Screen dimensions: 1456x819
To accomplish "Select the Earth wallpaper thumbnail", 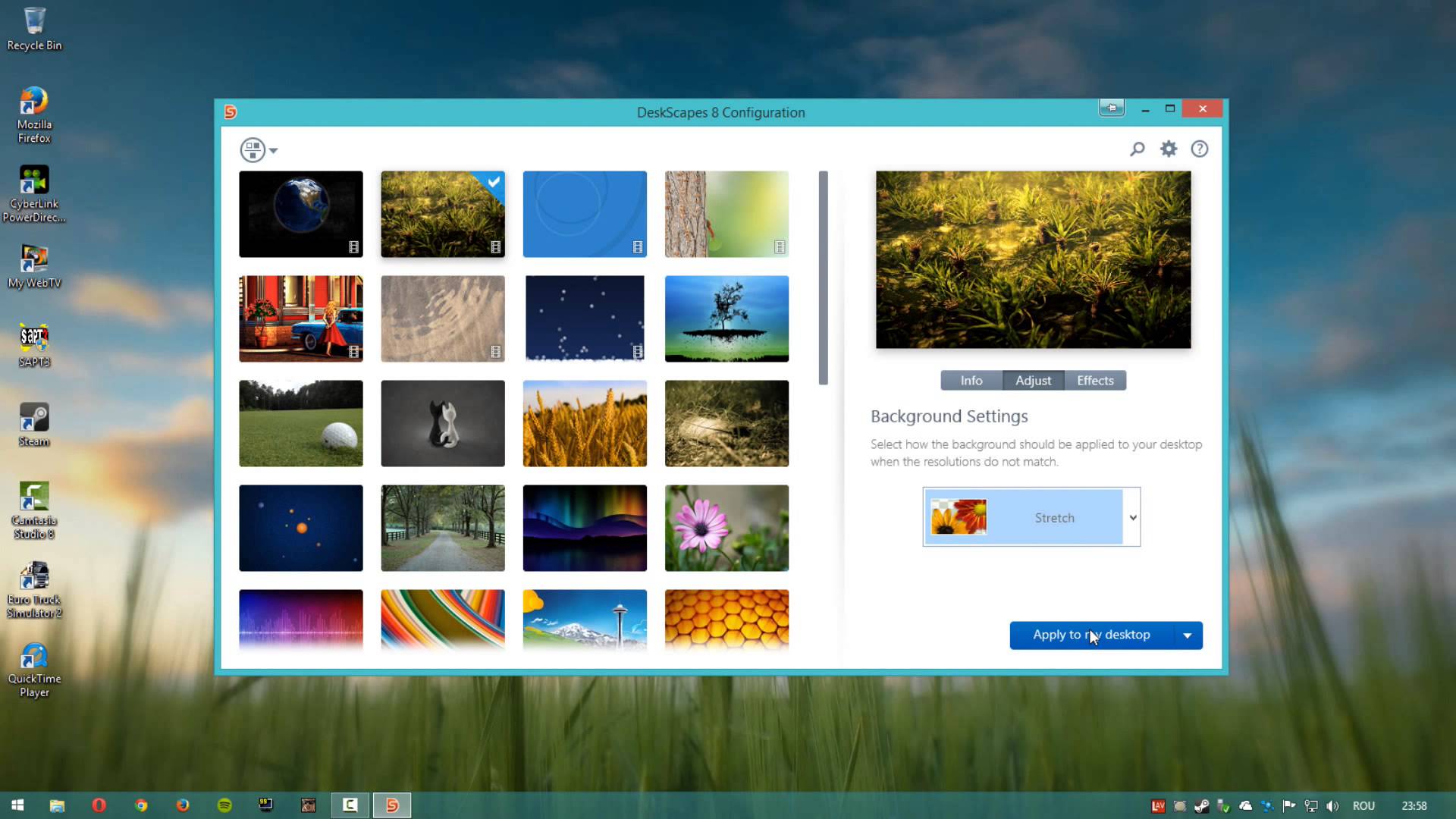I will (300, 214).
